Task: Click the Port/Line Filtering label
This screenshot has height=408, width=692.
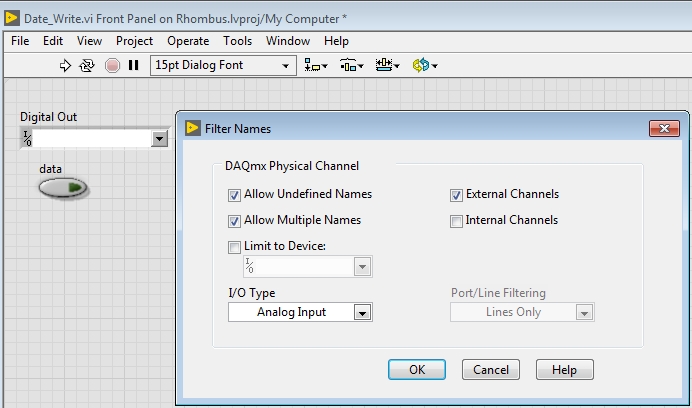Action: [x=498, y=293]
